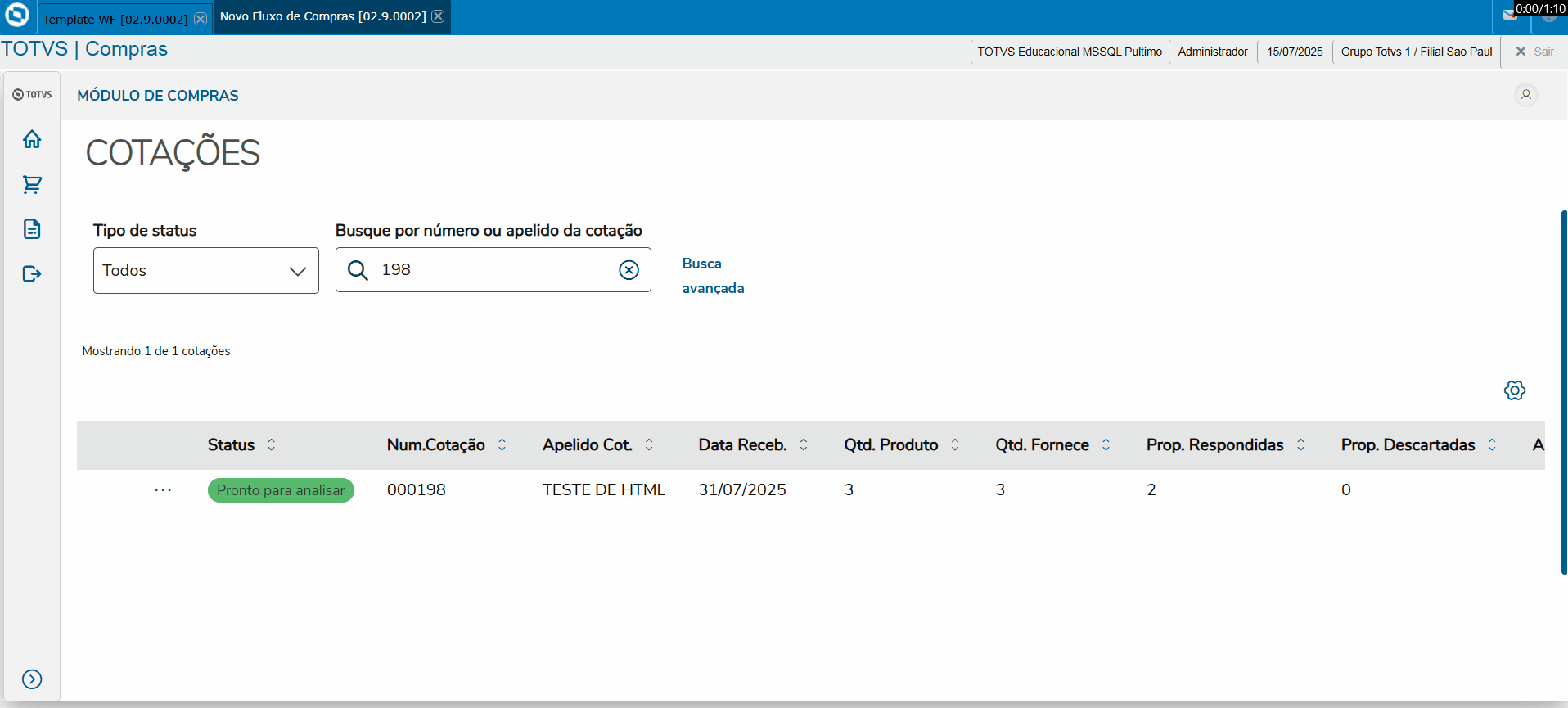Click the search magnifier icon
Image resolution: width=1568 pixels, height=708 pixels.
(358, 270)
